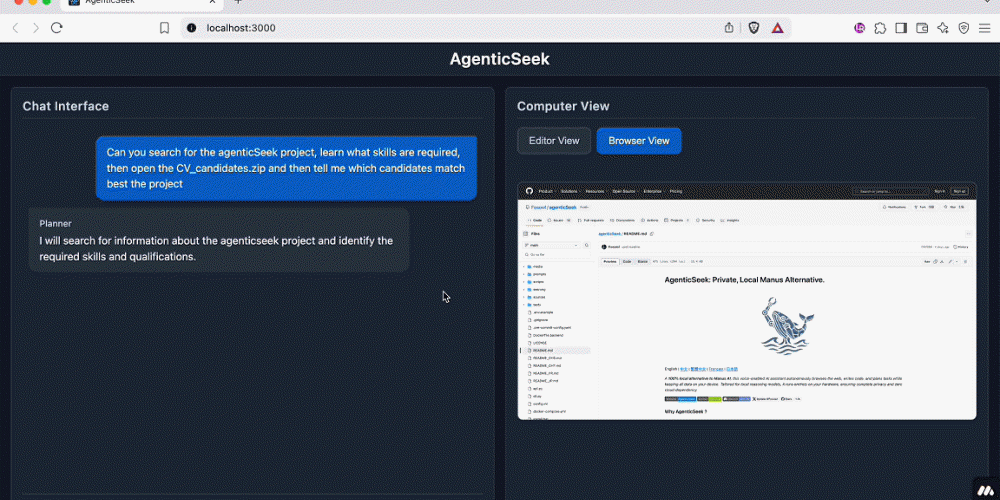Click the Chat Interface heading

[x=66, y=106]
